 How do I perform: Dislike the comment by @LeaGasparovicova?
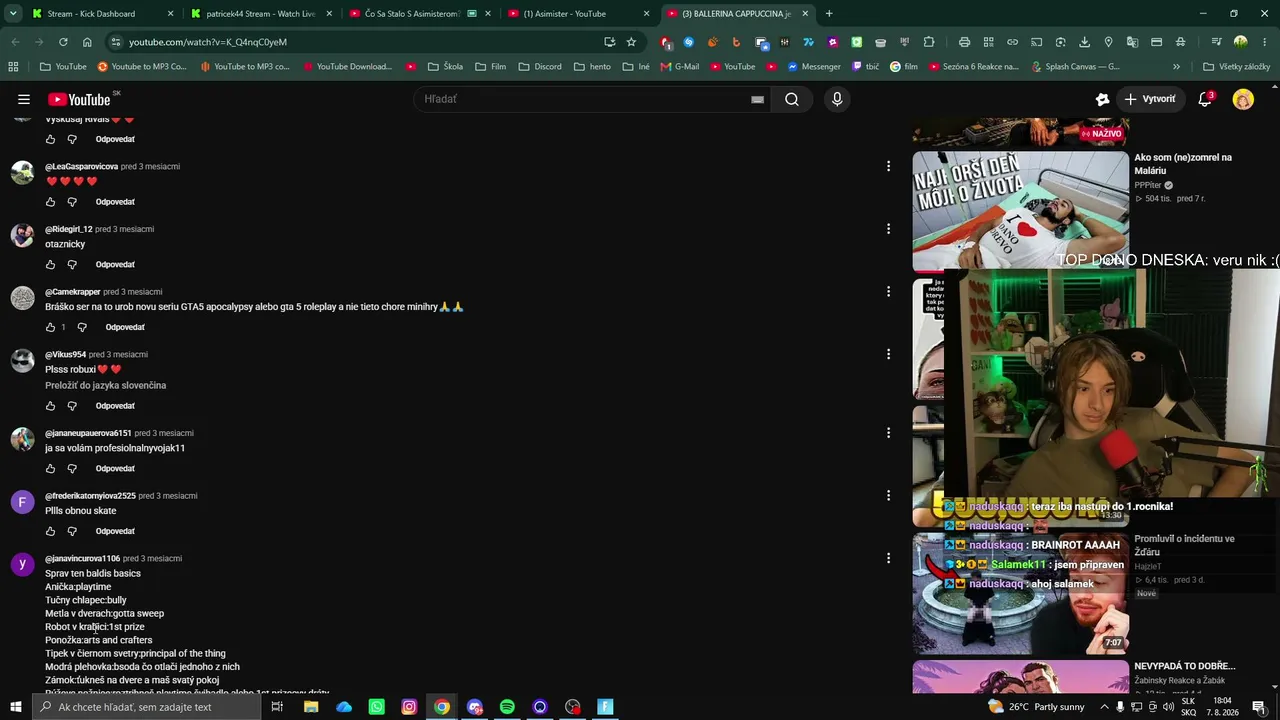click(72, 202)
